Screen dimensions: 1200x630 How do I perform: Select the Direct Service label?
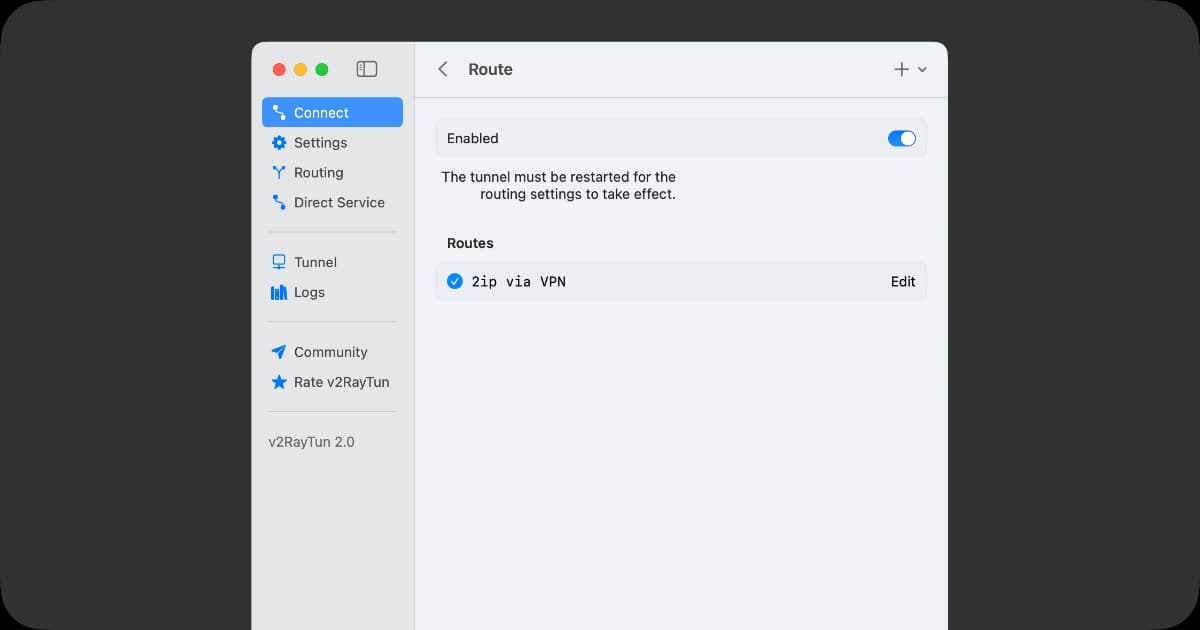tap(339, 203)
